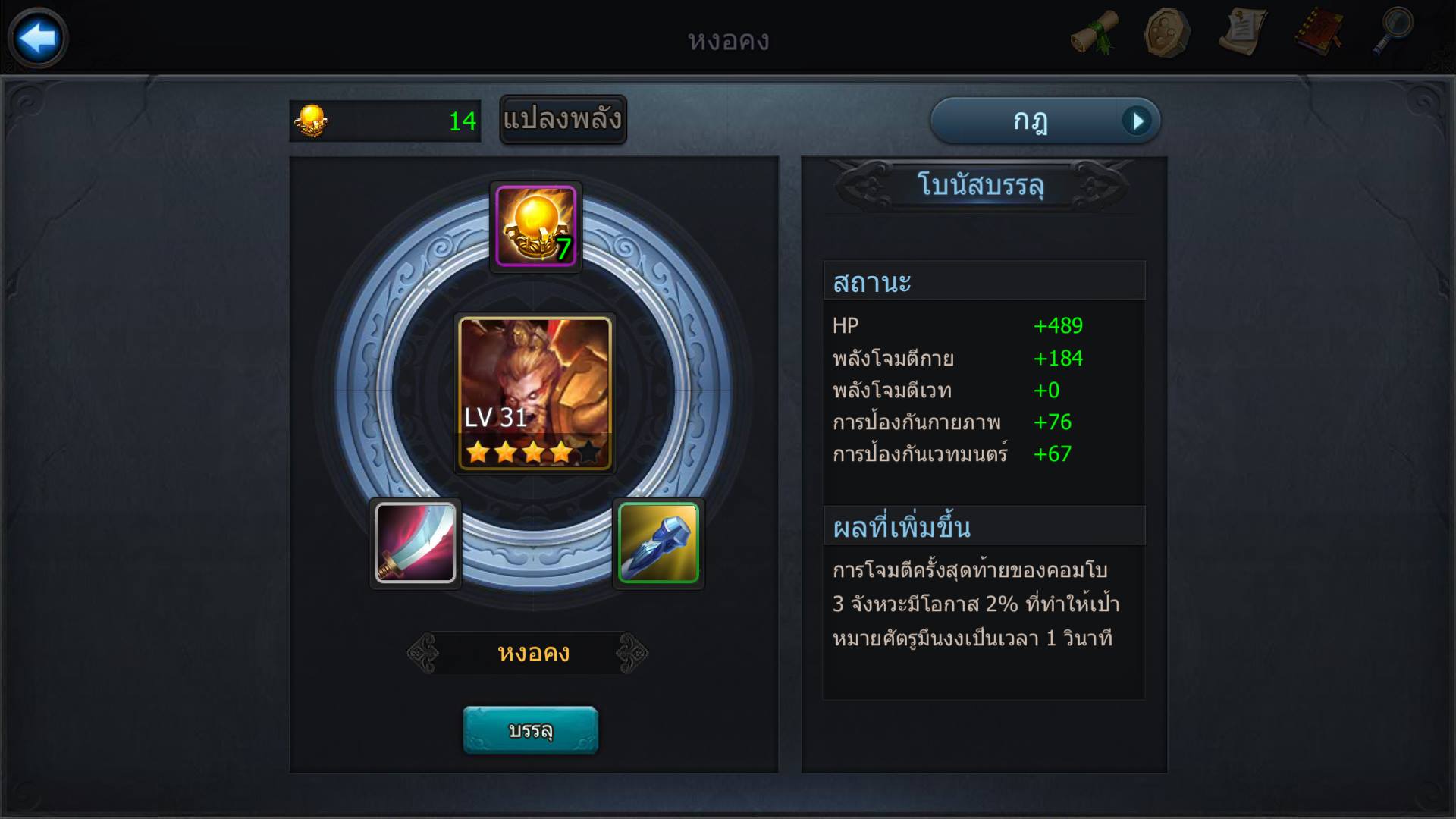The image size is (1456, 819).
Task: Click the gold orb currency icon
Action: click(312, 121)
